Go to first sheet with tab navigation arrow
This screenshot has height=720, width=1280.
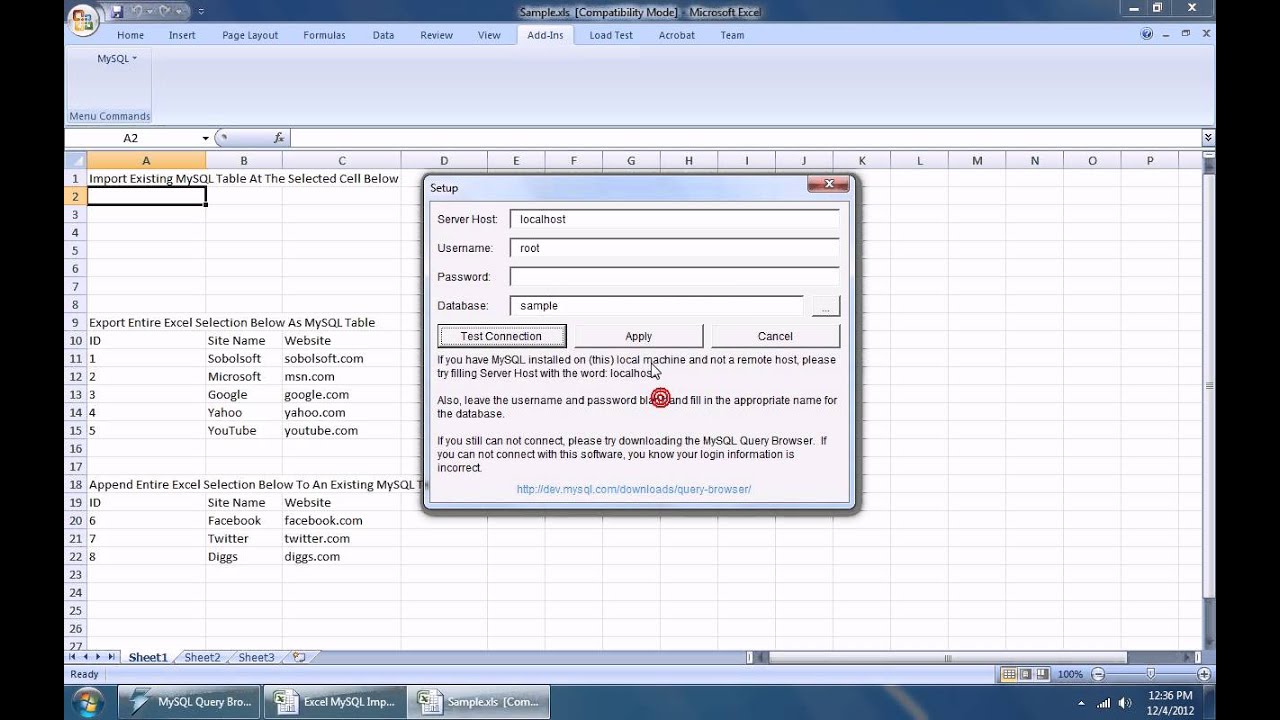[72, 657]
